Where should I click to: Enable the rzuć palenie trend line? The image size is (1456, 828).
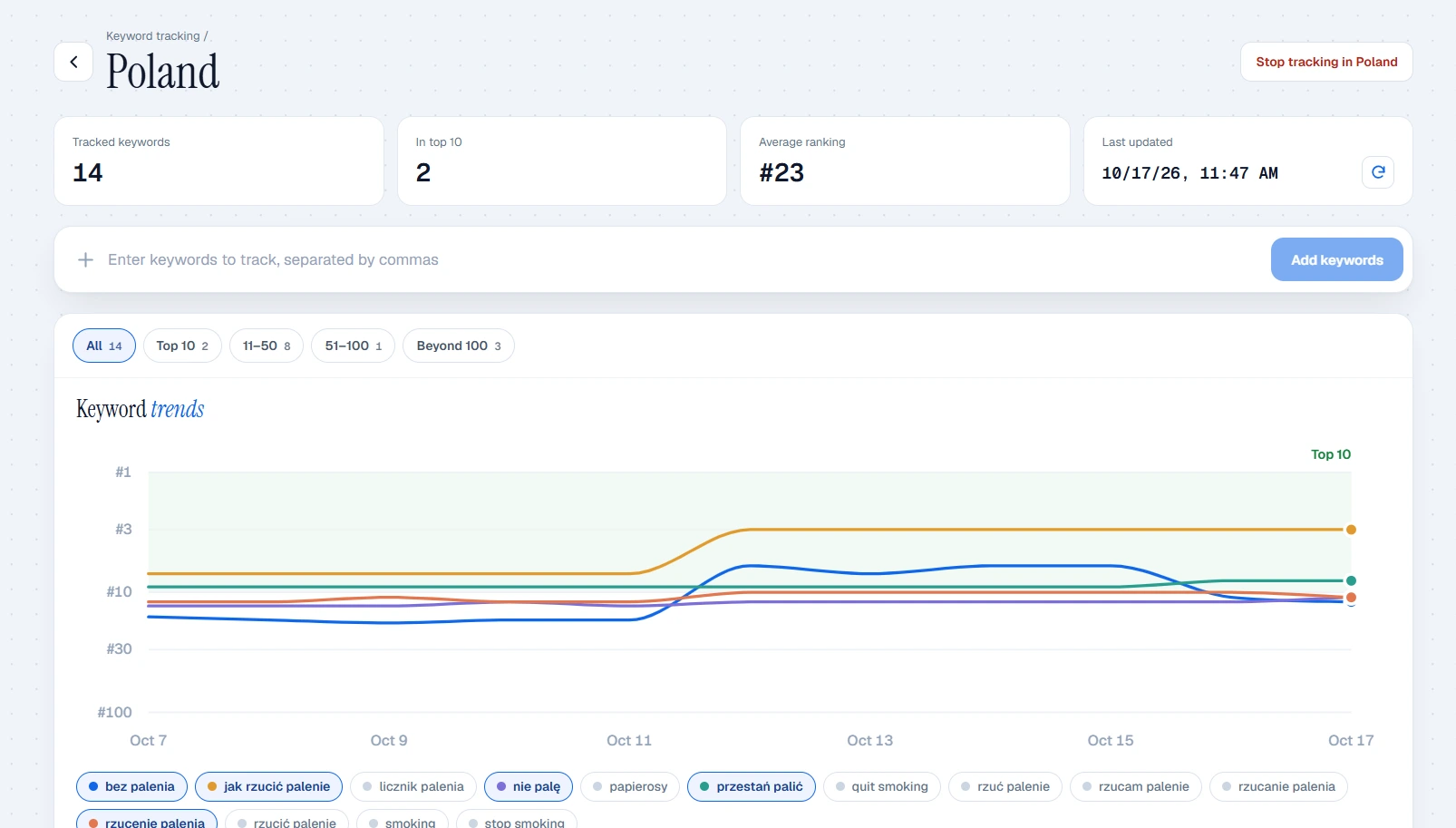tap(1005, 786)
